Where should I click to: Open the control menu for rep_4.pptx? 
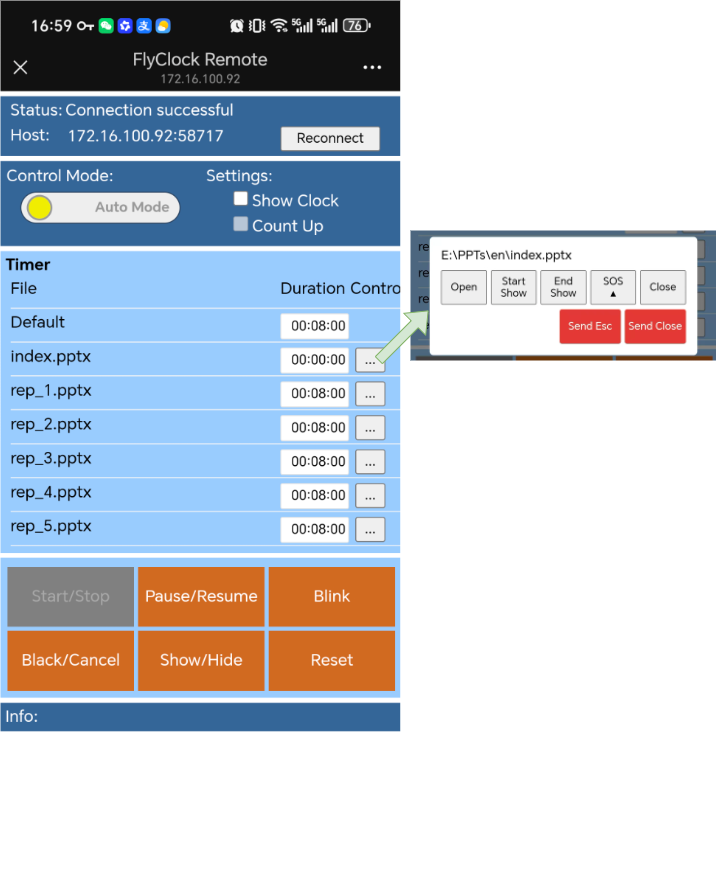[x=370, y=496]
